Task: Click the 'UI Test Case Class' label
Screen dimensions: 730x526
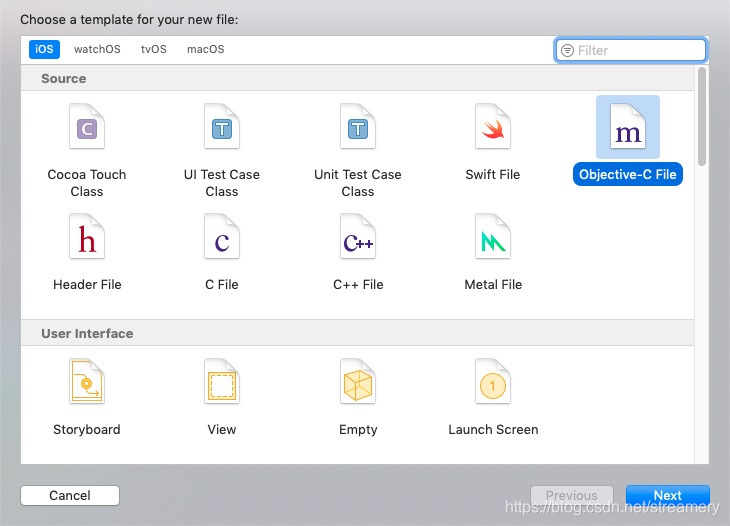Action: pos(222,183)
